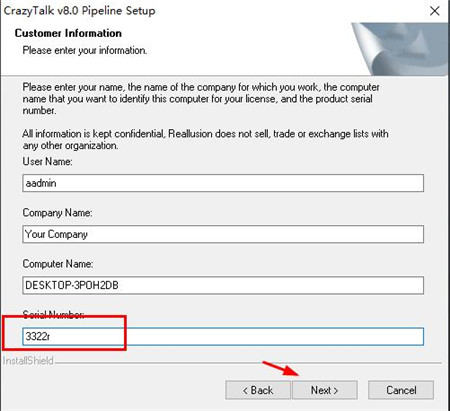Click the InstallShield branding text
Viewport: 450px width, 411px height.
(28, 361)
